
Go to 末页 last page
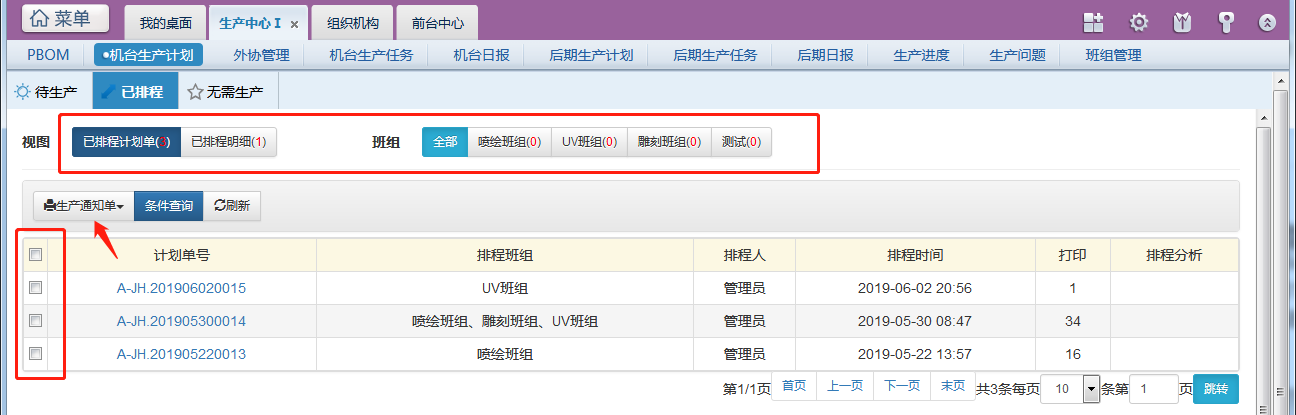pos(953,386)
